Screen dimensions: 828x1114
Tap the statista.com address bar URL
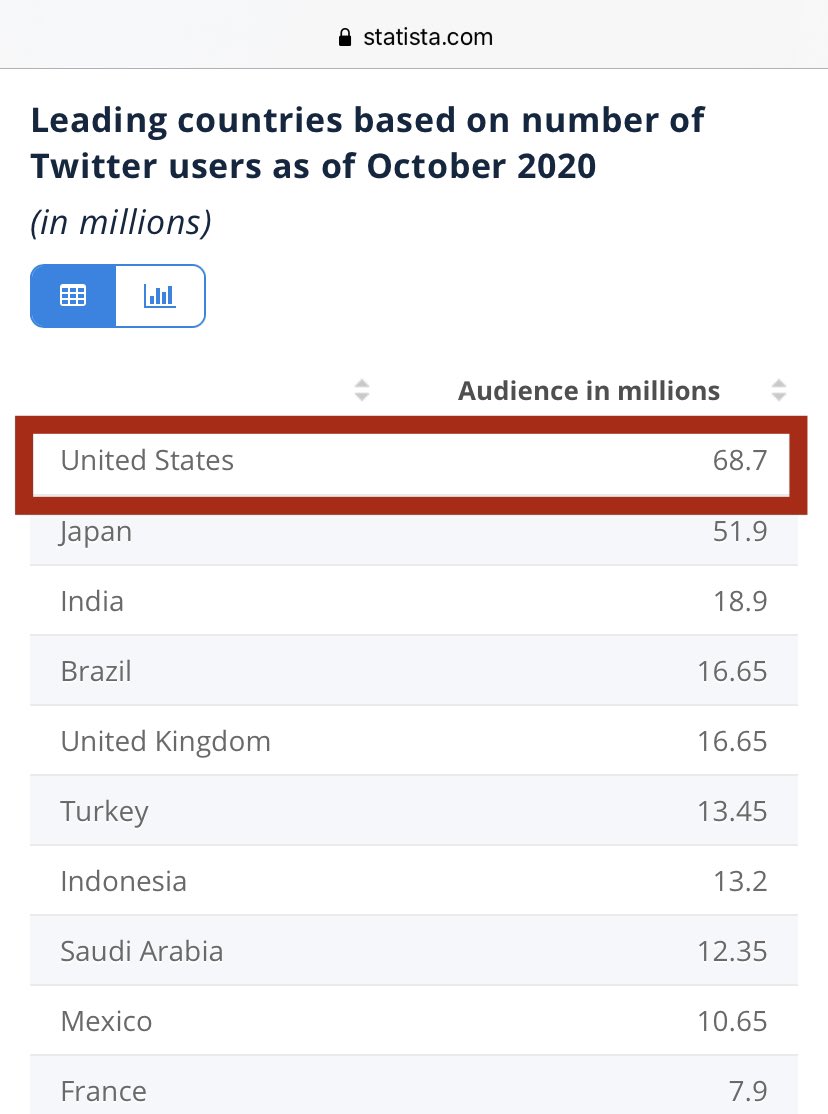coord(428,38)
